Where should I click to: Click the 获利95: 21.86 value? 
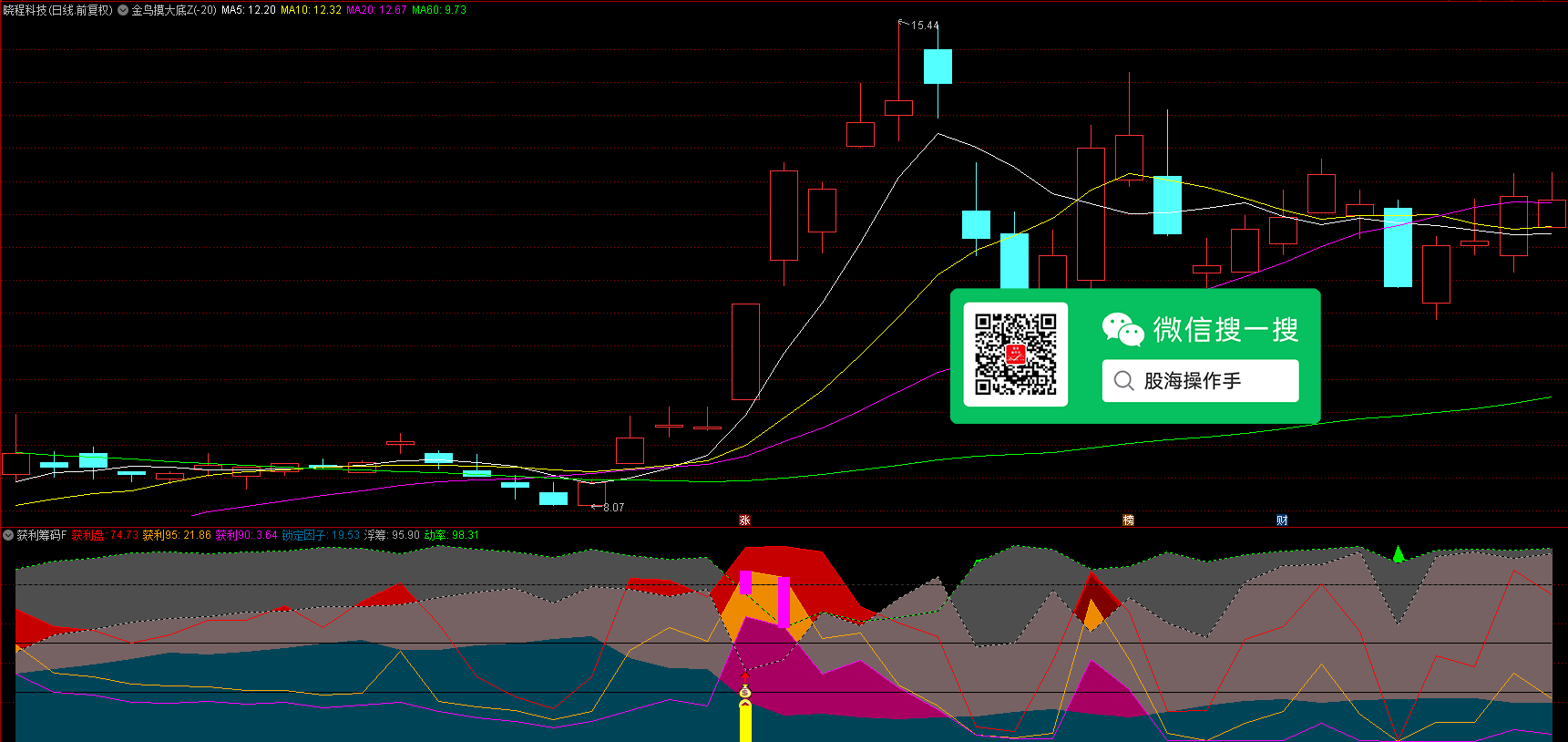pyautogui.click(x=177, y=535)
